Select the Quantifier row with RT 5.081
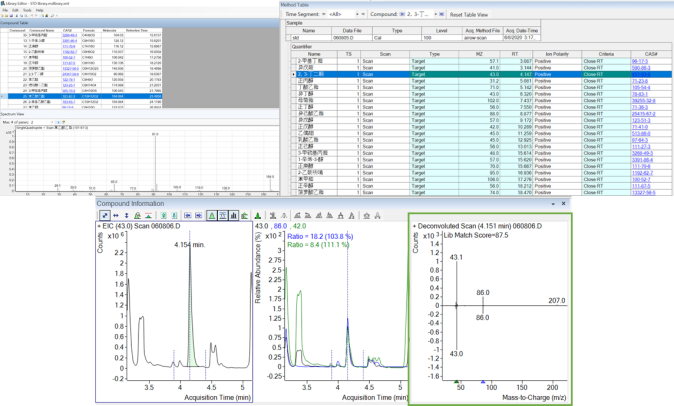674x406 pixels. pos(481,81)
